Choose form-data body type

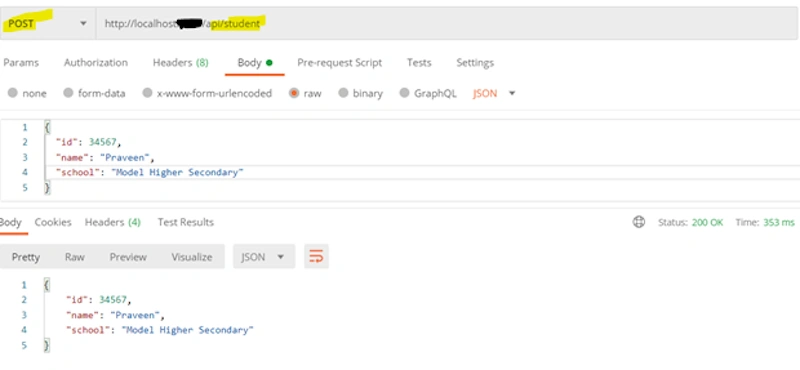(94, 93)
